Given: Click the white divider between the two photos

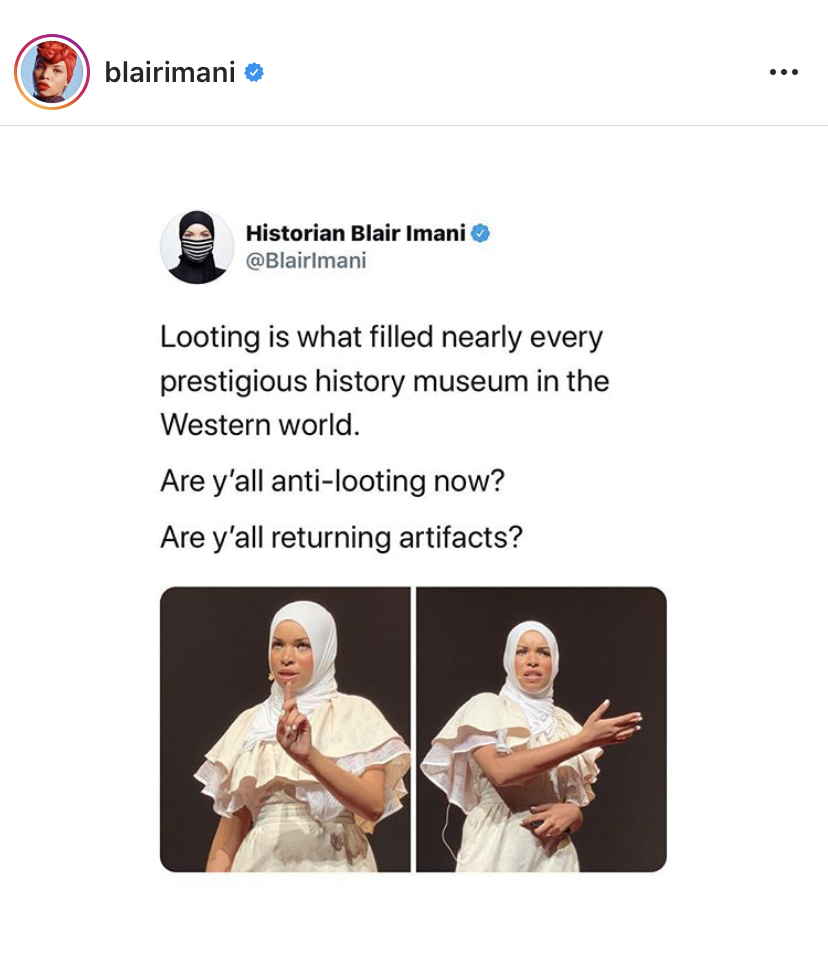Looking at the screenshot, I should pos(413,729).
